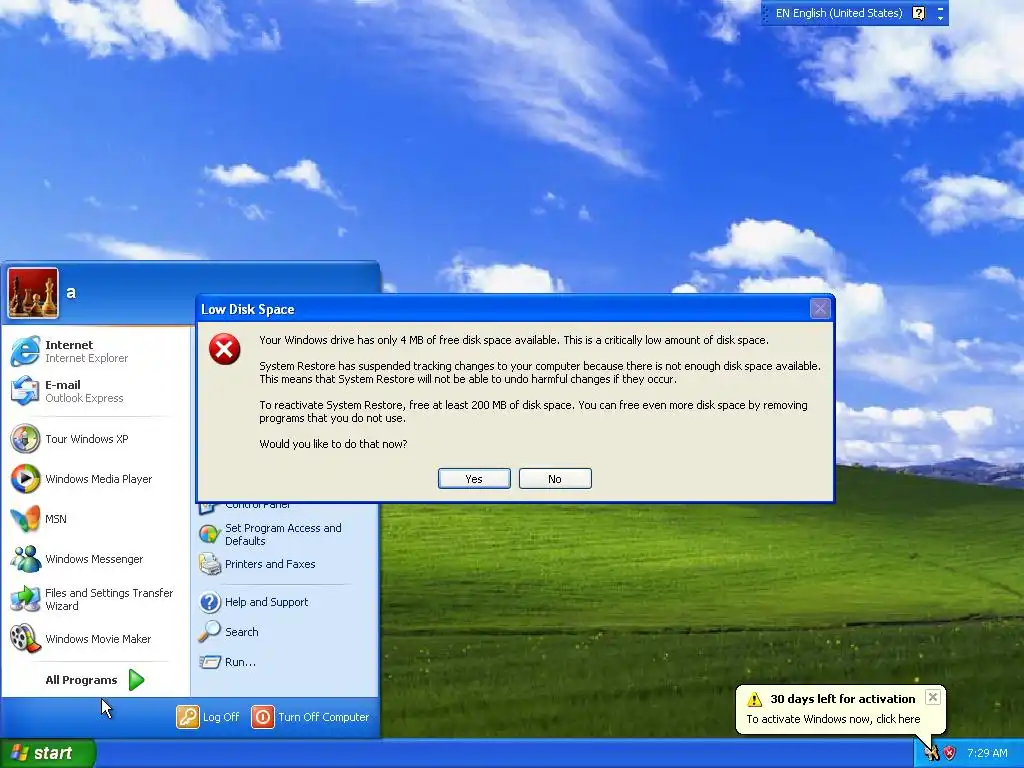
Task: Launch Outlook Express E-mail icon
Action: click(x=25, y=391)
